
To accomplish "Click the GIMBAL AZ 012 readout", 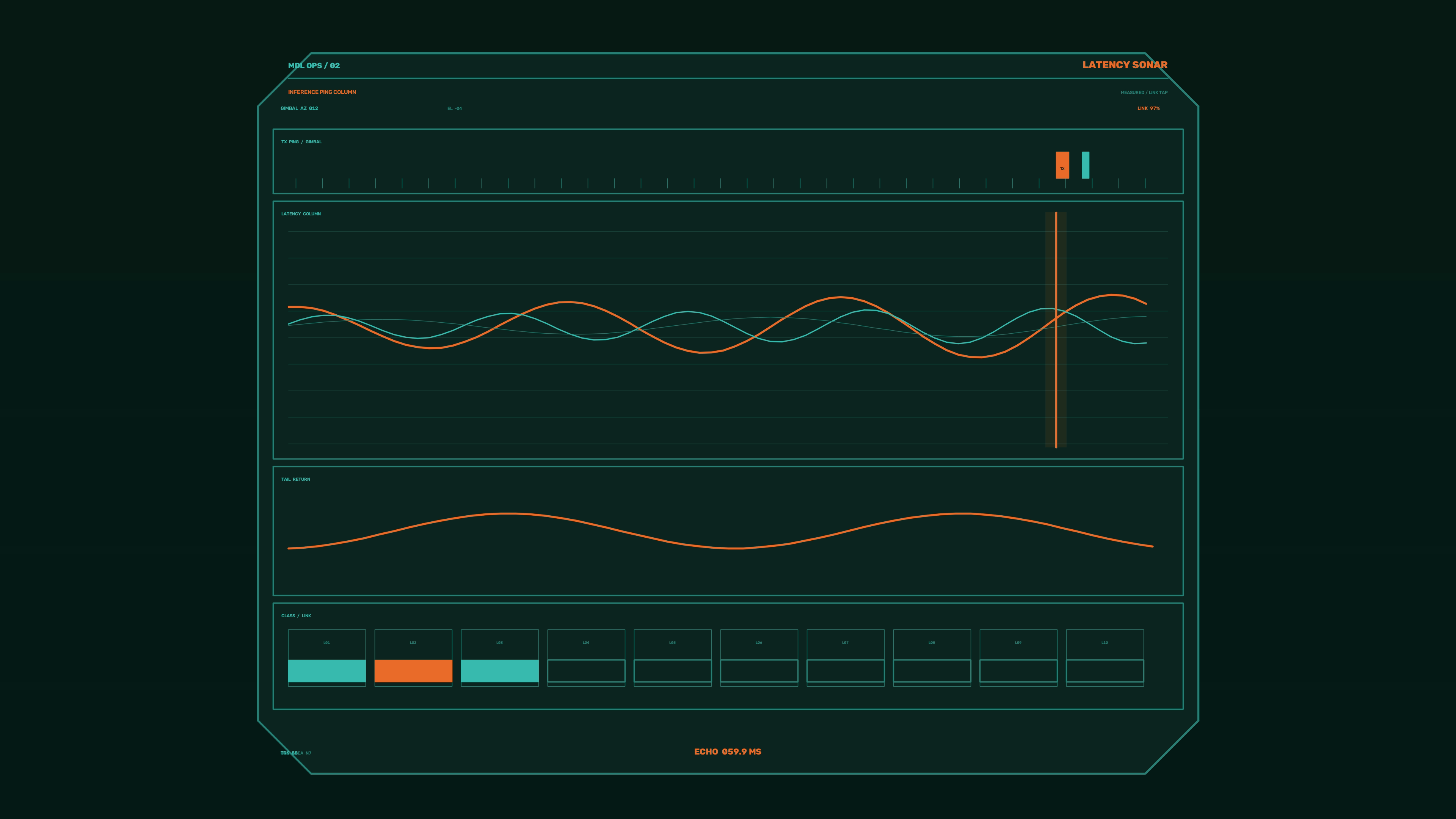I will point(300,108).
